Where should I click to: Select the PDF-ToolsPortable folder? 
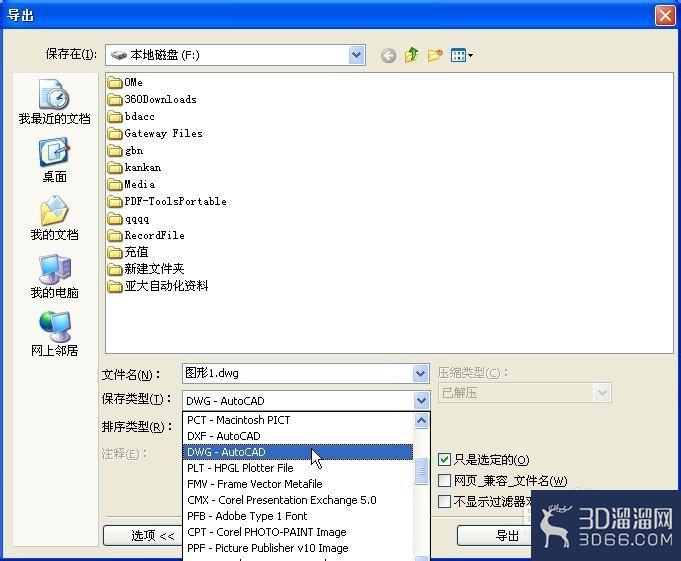pos(167,201)
